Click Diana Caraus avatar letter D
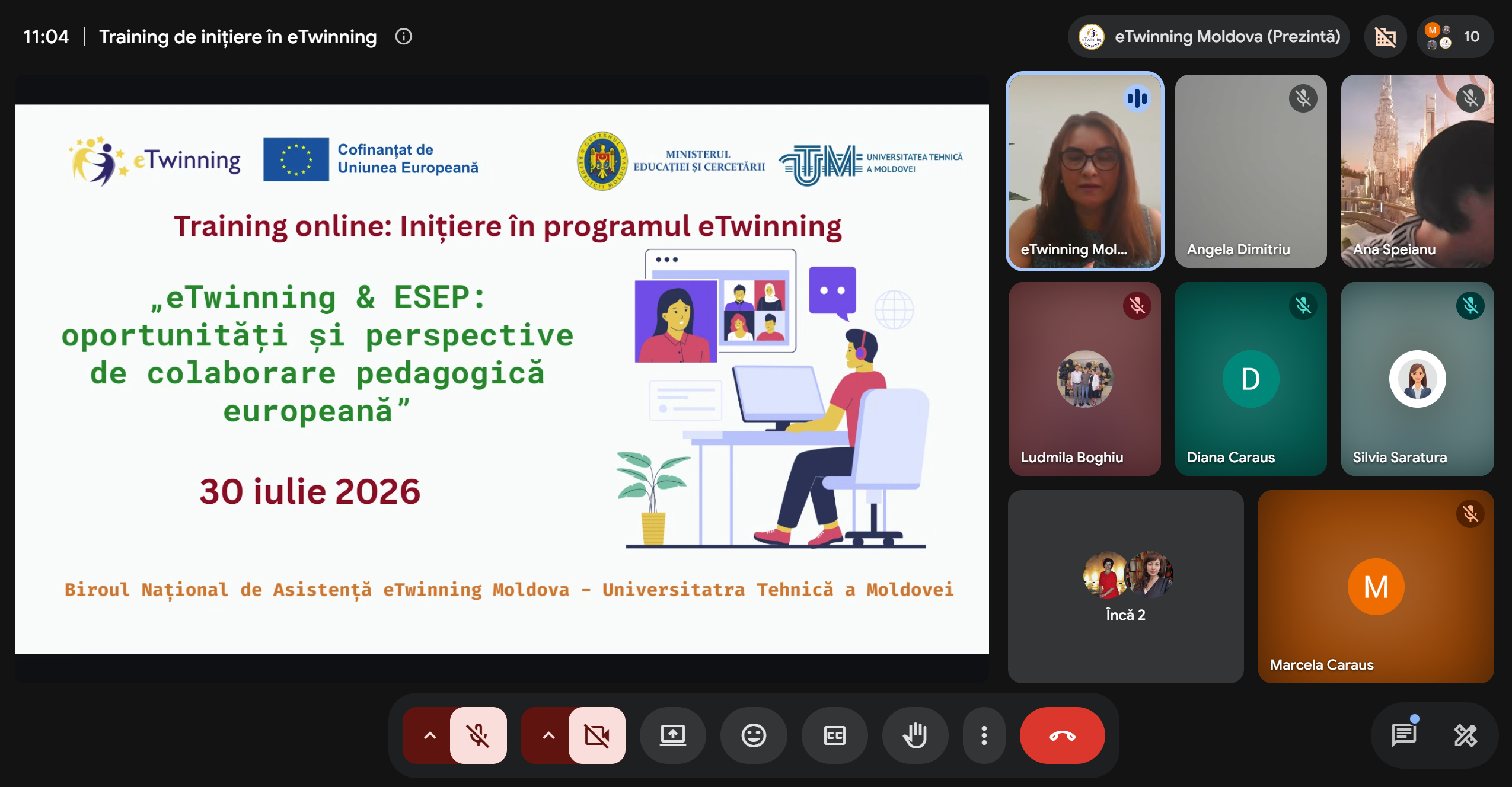This screenshot has height=787, width=1512. 1251,379
